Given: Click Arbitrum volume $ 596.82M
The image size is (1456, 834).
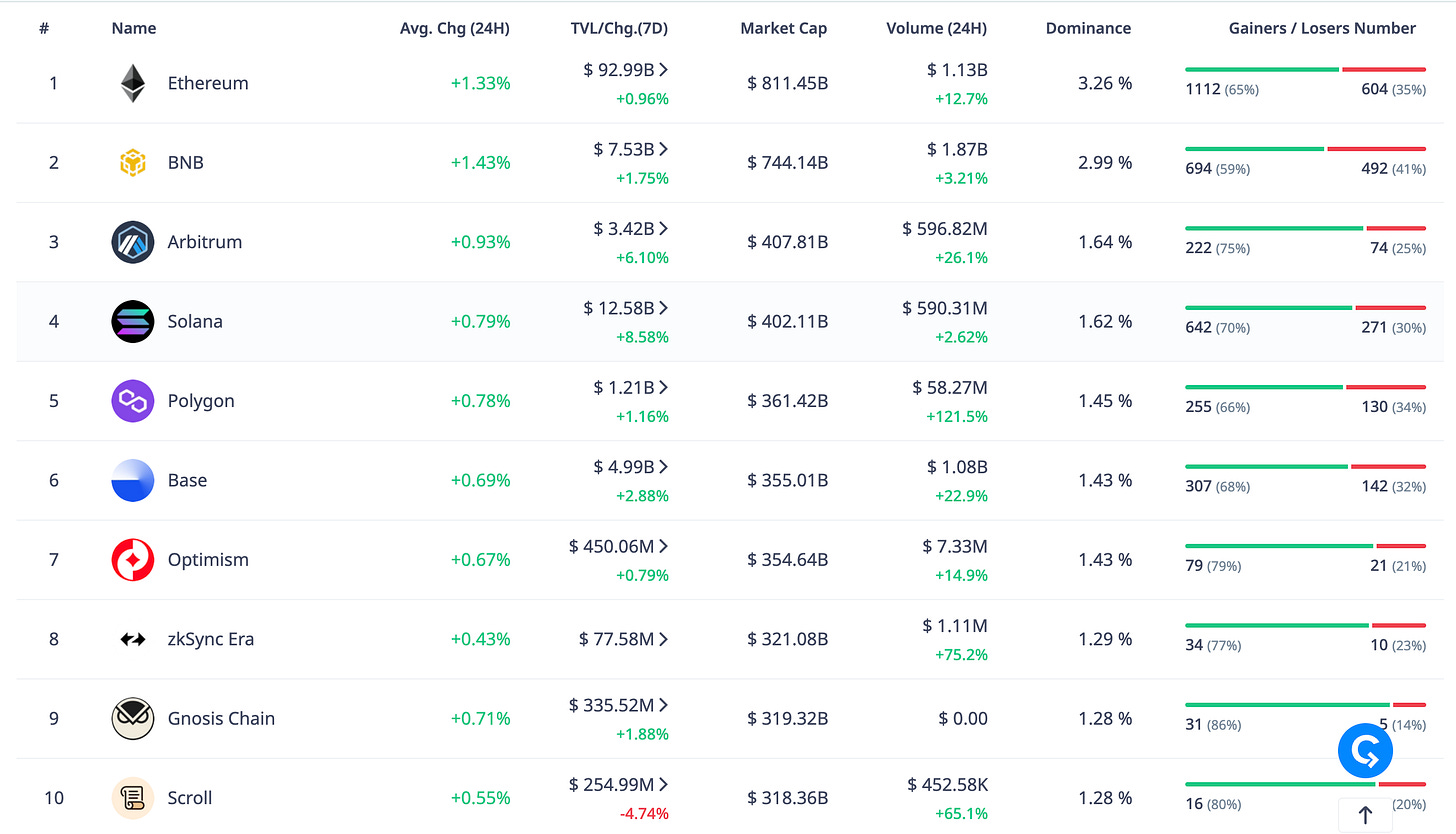Looking at the screenshot, I should coord(944,228).
